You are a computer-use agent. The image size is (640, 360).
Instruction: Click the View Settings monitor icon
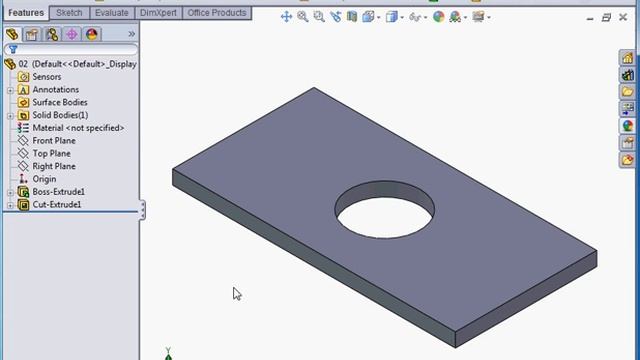(x=478, y=17)
